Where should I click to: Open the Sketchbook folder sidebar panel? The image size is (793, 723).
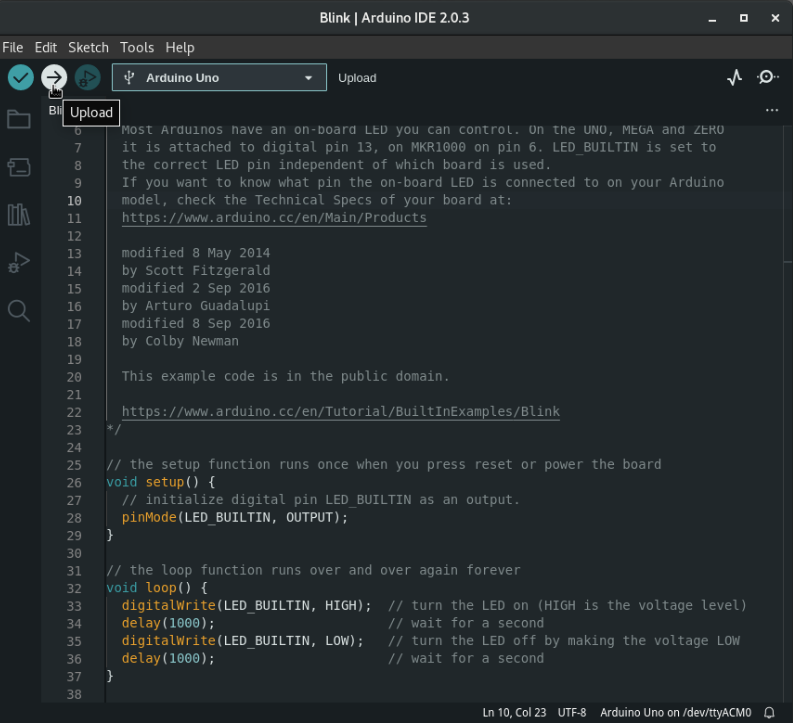19,119
